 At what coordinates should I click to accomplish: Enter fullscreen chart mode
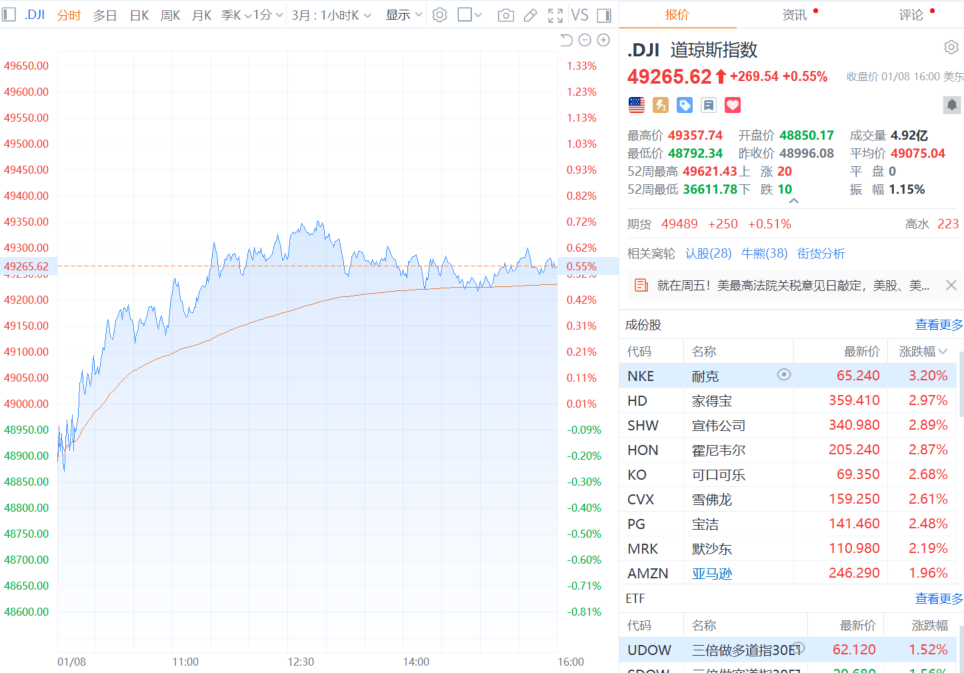pyautogui.click(x=555, y=15)
